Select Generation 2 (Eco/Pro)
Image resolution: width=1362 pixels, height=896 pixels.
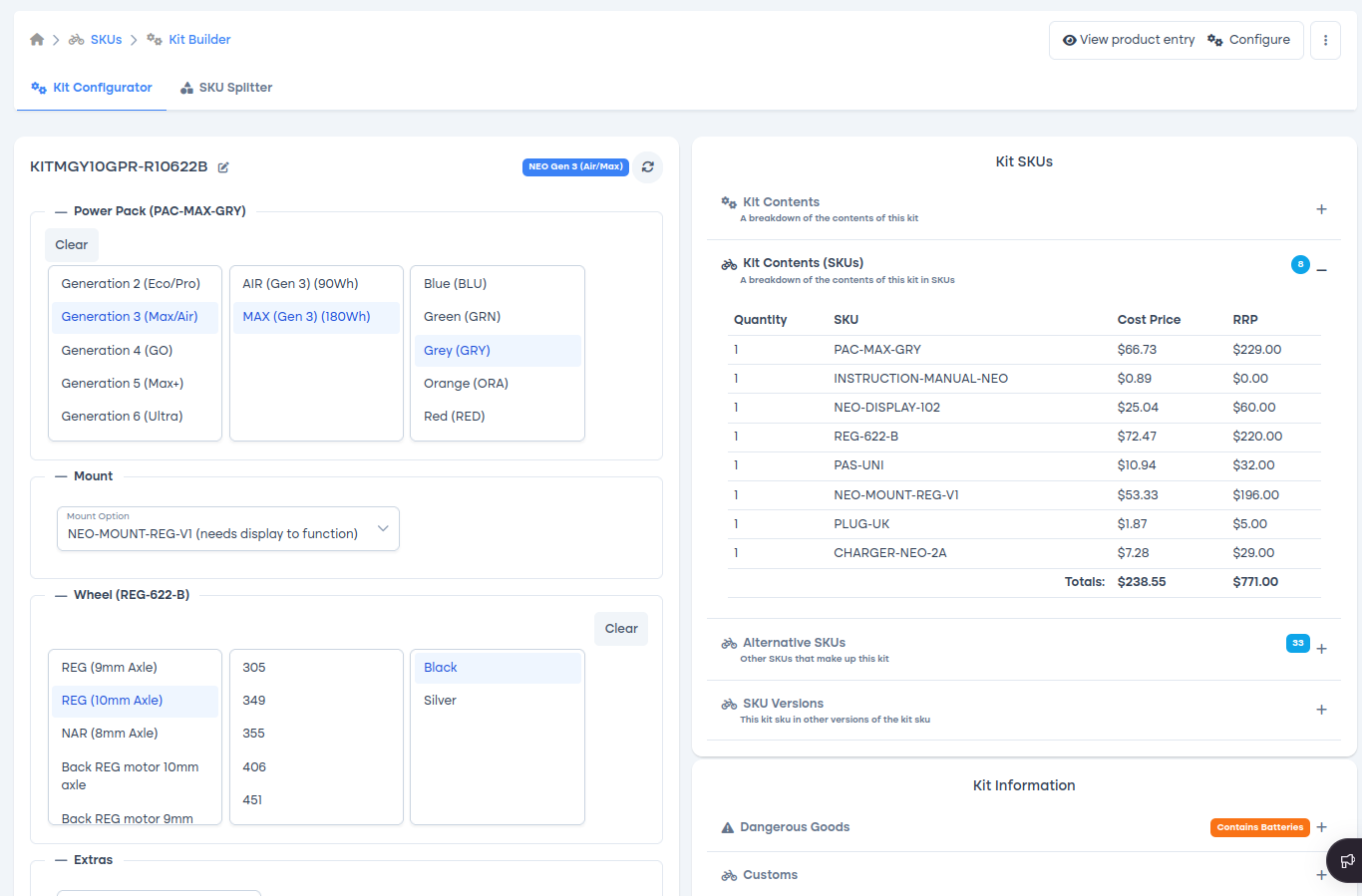135,284
